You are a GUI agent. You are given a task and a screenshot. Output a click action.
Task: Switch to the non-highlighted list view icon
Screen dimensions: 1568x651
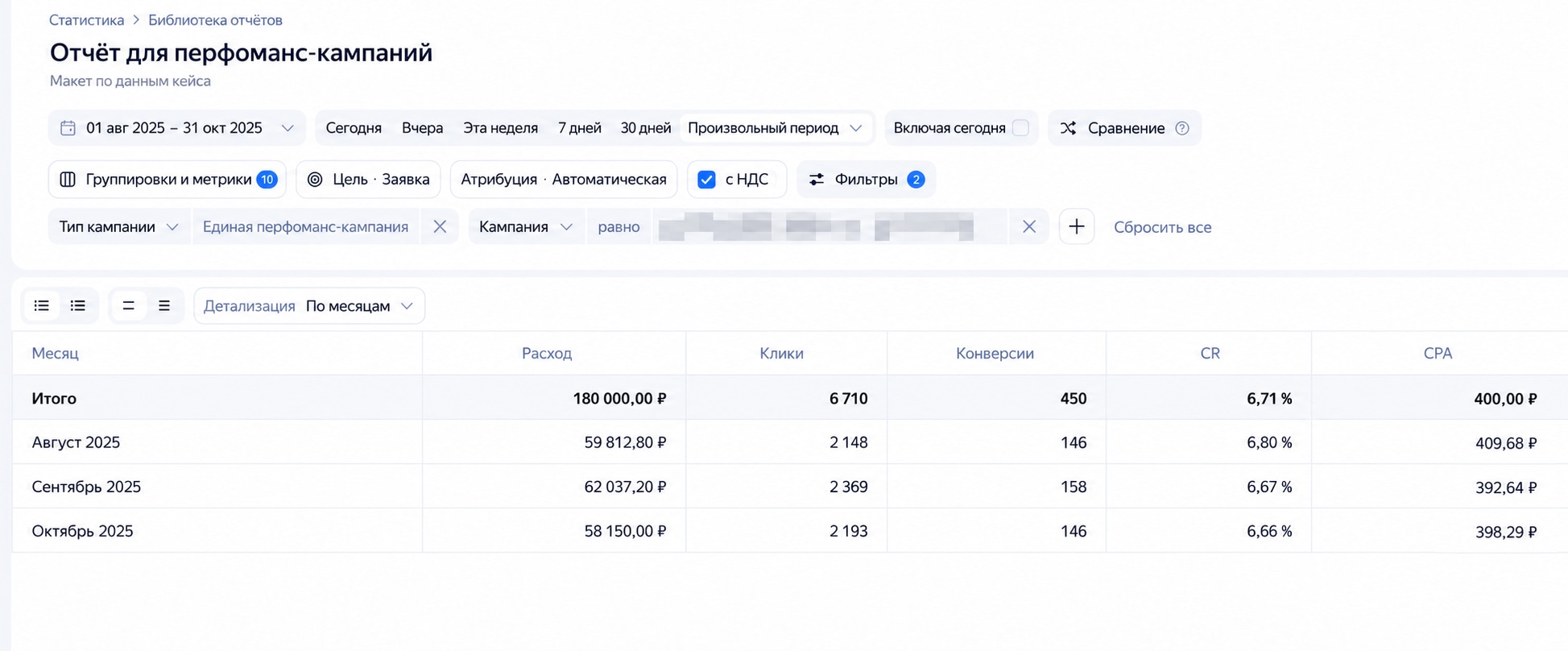(x=78, y=305)
